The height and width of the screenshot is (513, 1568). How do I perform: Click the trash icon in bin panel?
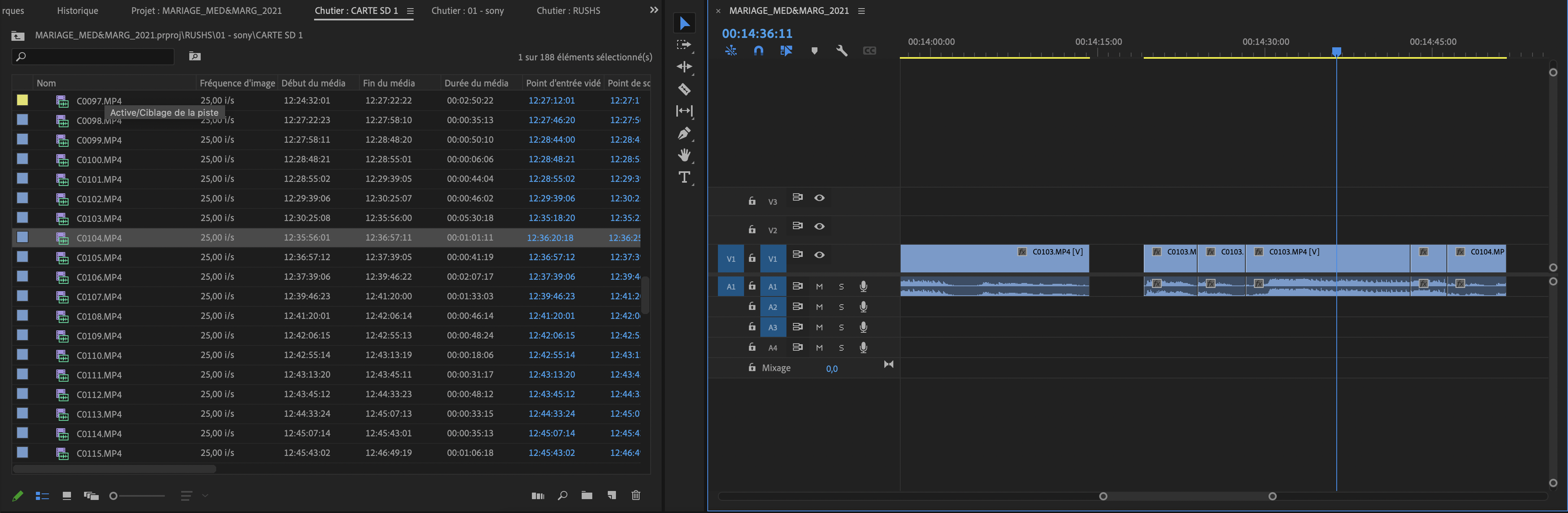[x=636, y=495]
